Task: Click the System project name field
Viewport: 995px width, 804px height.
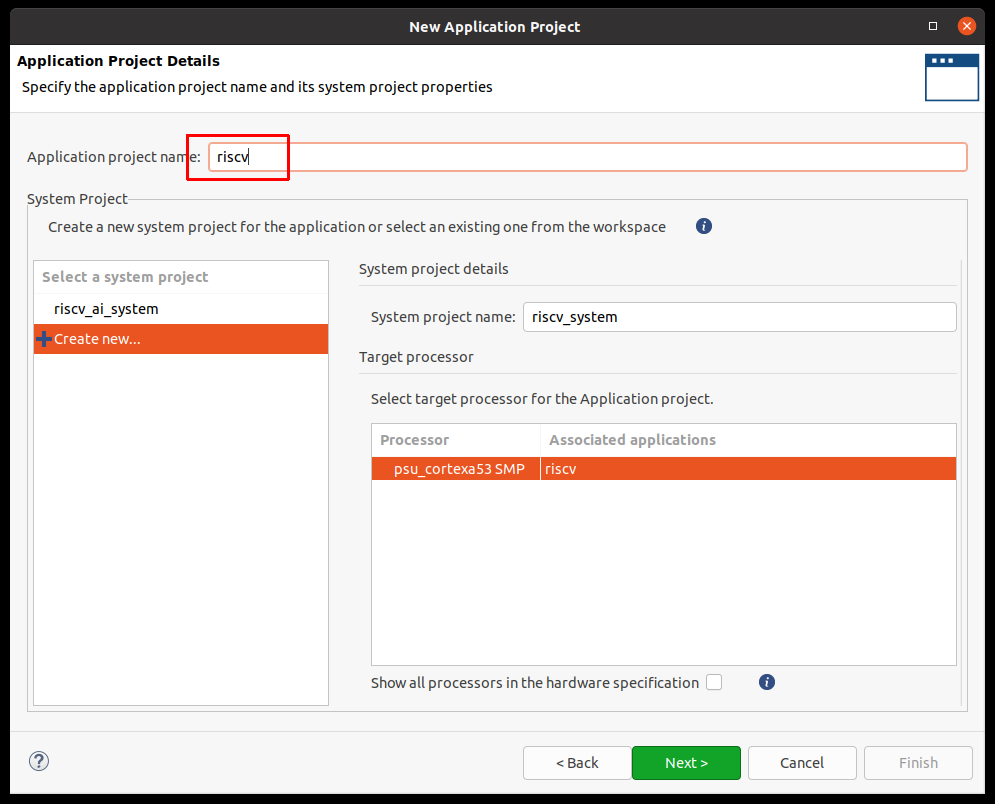Action: pyautogui.click(x=739, y=317)
